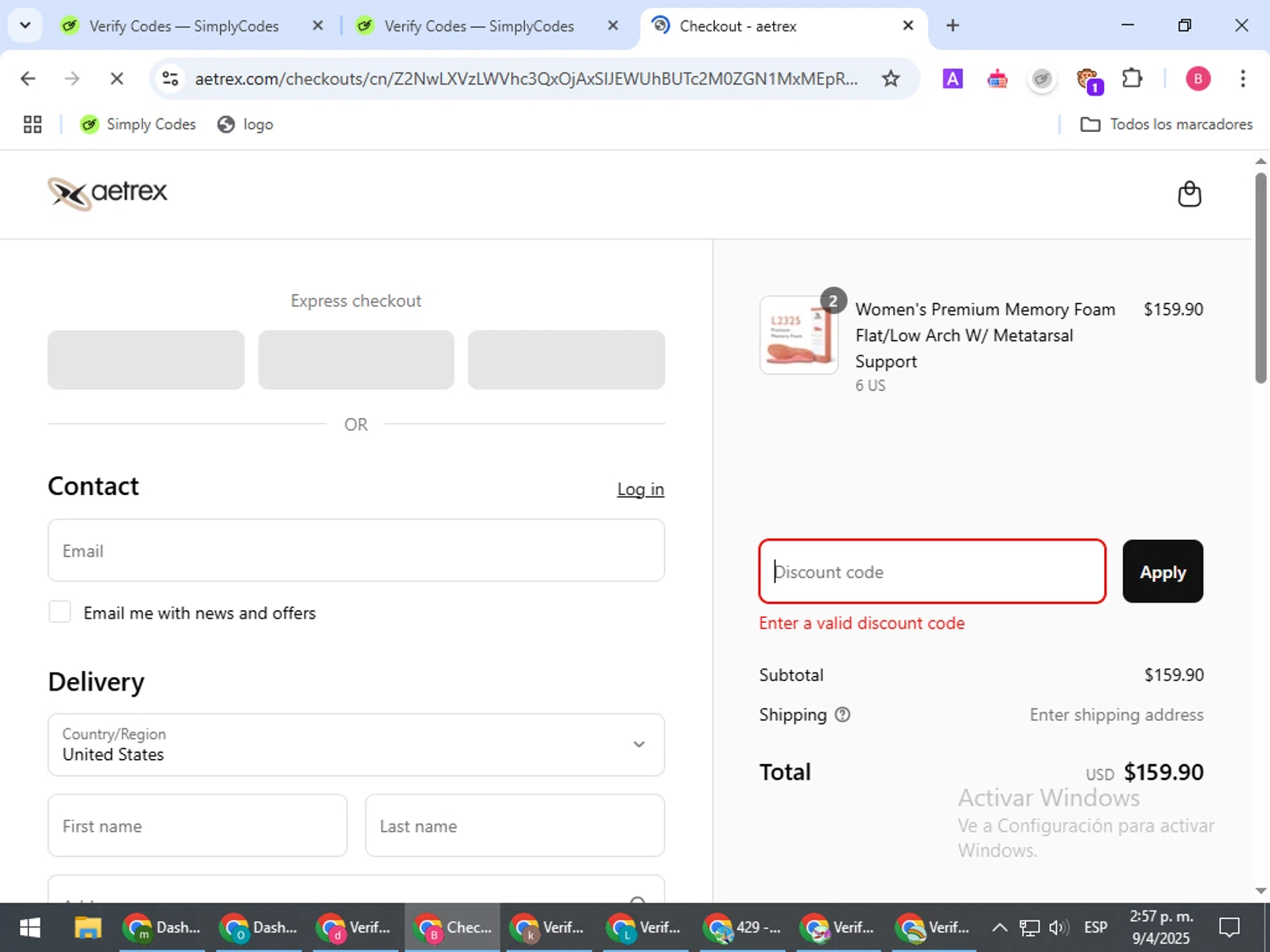Select the Checkout - aetrex tab
Viewport: 1270px width, 952px height.
click(x=738, y=26)
